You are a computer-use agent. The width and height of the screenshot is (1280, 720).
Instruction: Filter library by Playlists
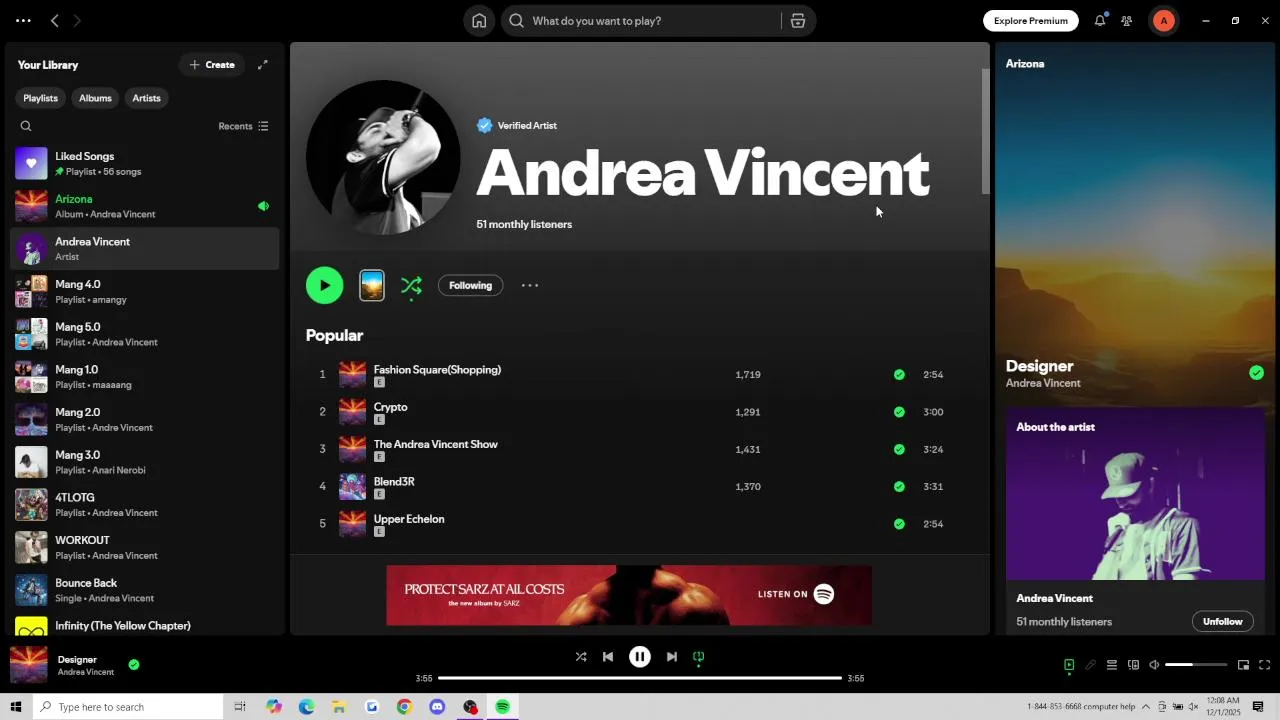[41, 98]
